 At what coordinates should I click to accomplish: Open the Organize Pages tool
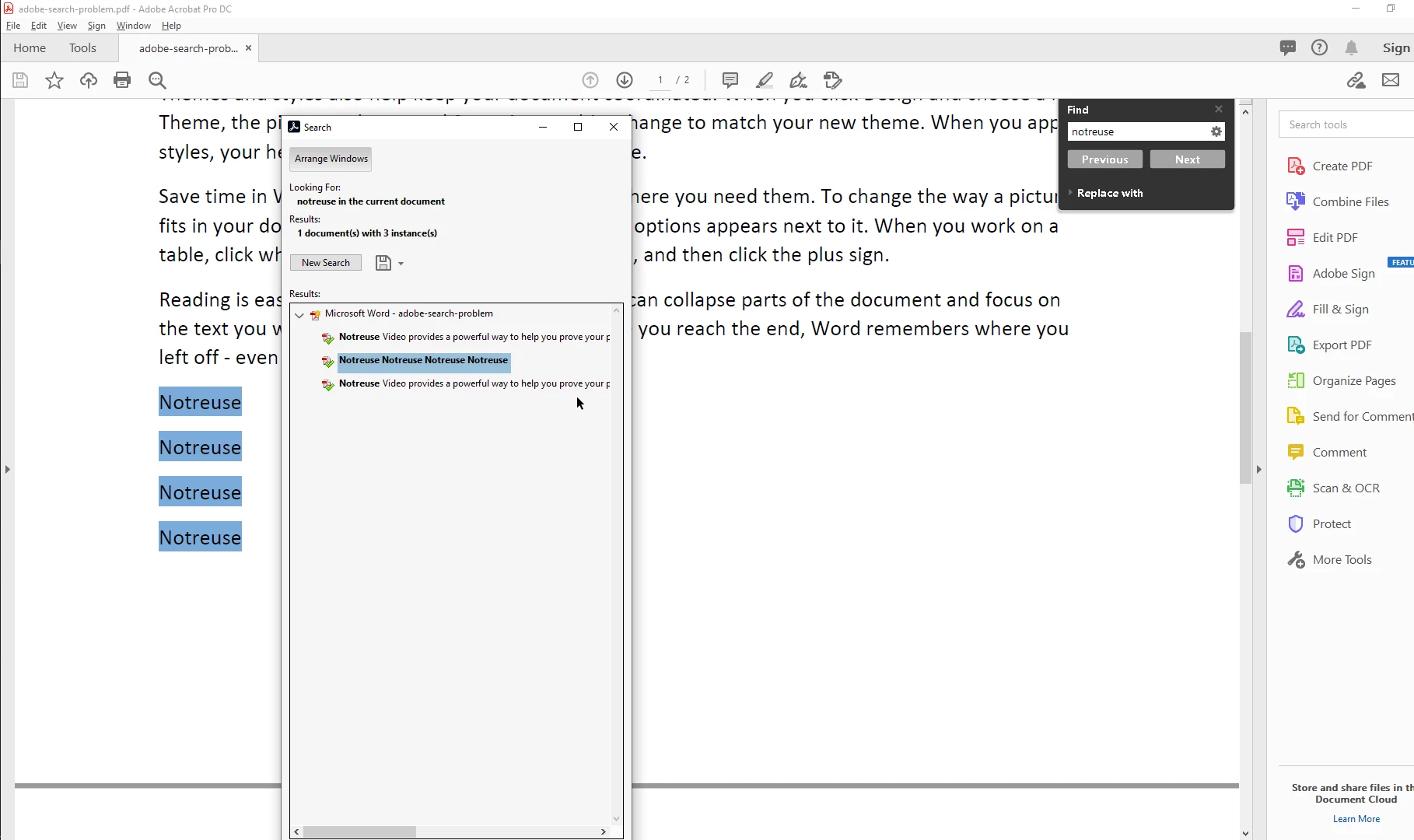(x=1342, y=381)
